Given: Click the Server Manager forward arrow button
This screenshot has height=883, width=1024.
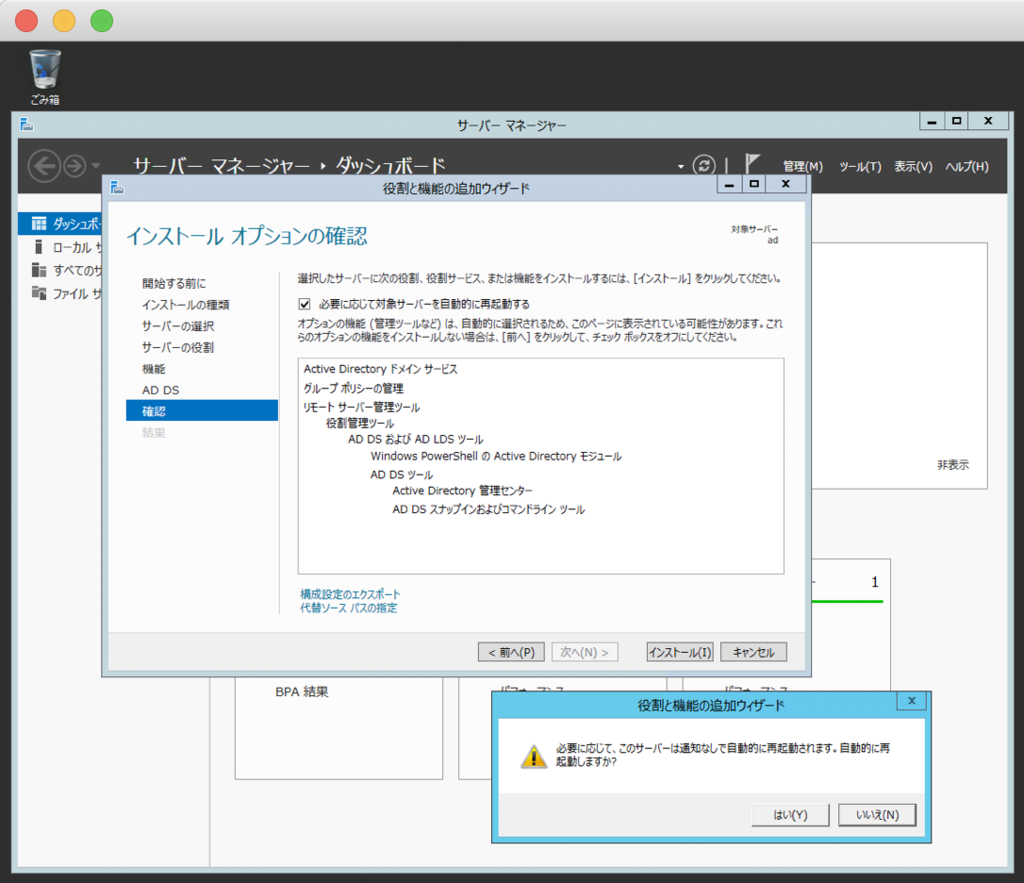Looking at the screenshot, I should coord(74,166).
